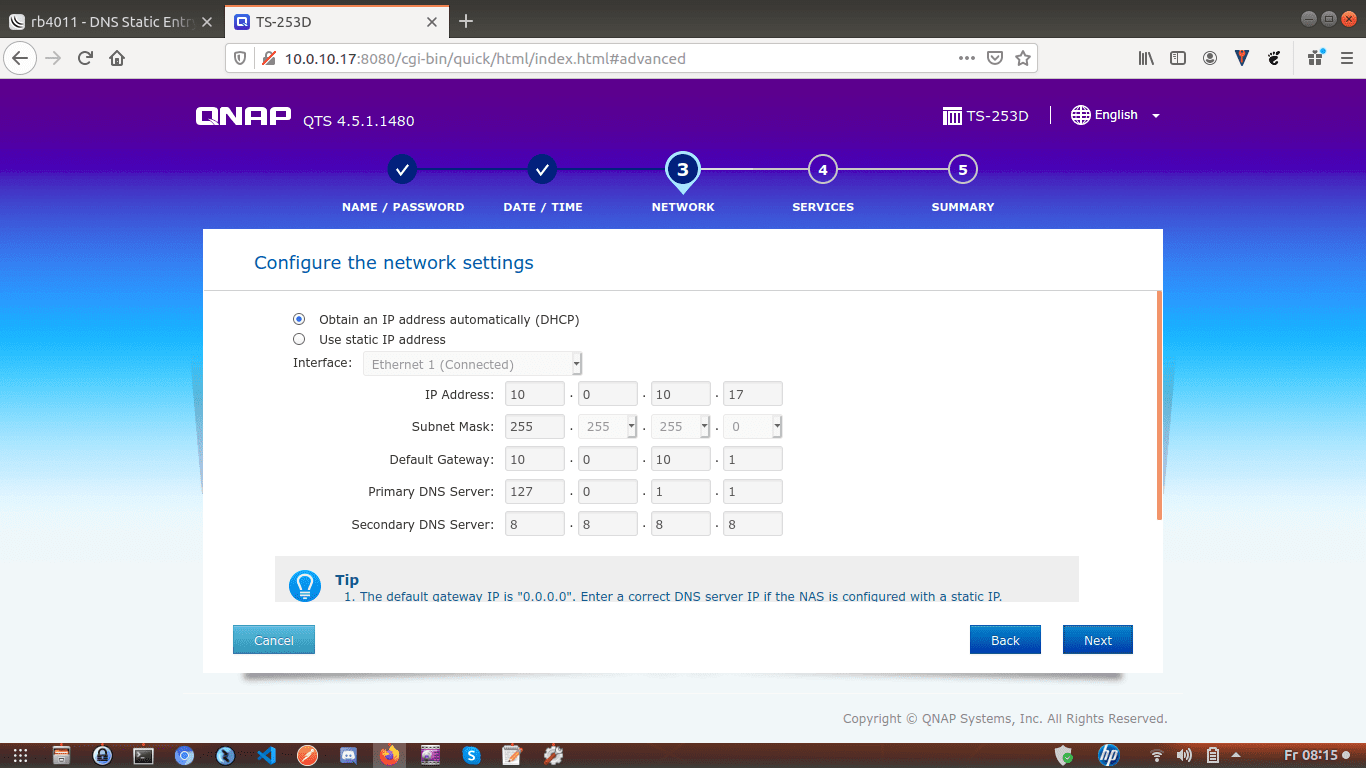Click the last IP Address octet field

pyautogui.click(x=753, y=394)
